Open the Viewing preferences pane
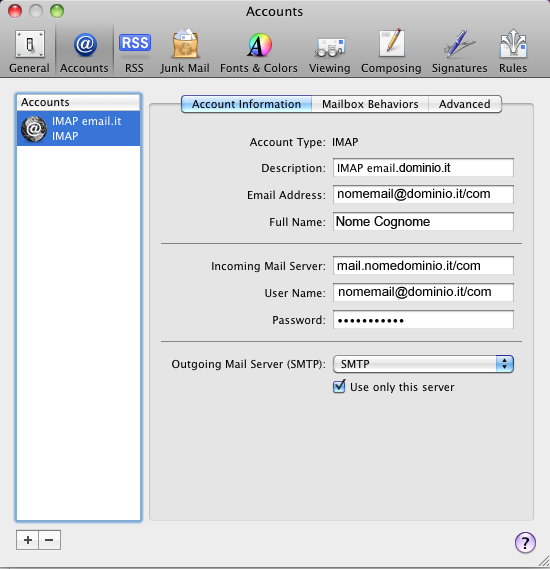The height and width of the screenshot is (569, 550). coord(329,52)
